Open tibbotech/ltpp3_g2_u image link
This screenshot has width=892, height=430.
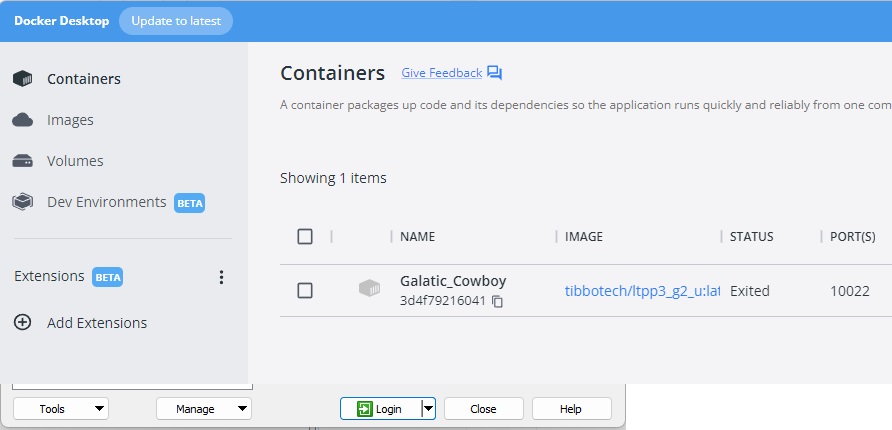click(x=642, y=291)
